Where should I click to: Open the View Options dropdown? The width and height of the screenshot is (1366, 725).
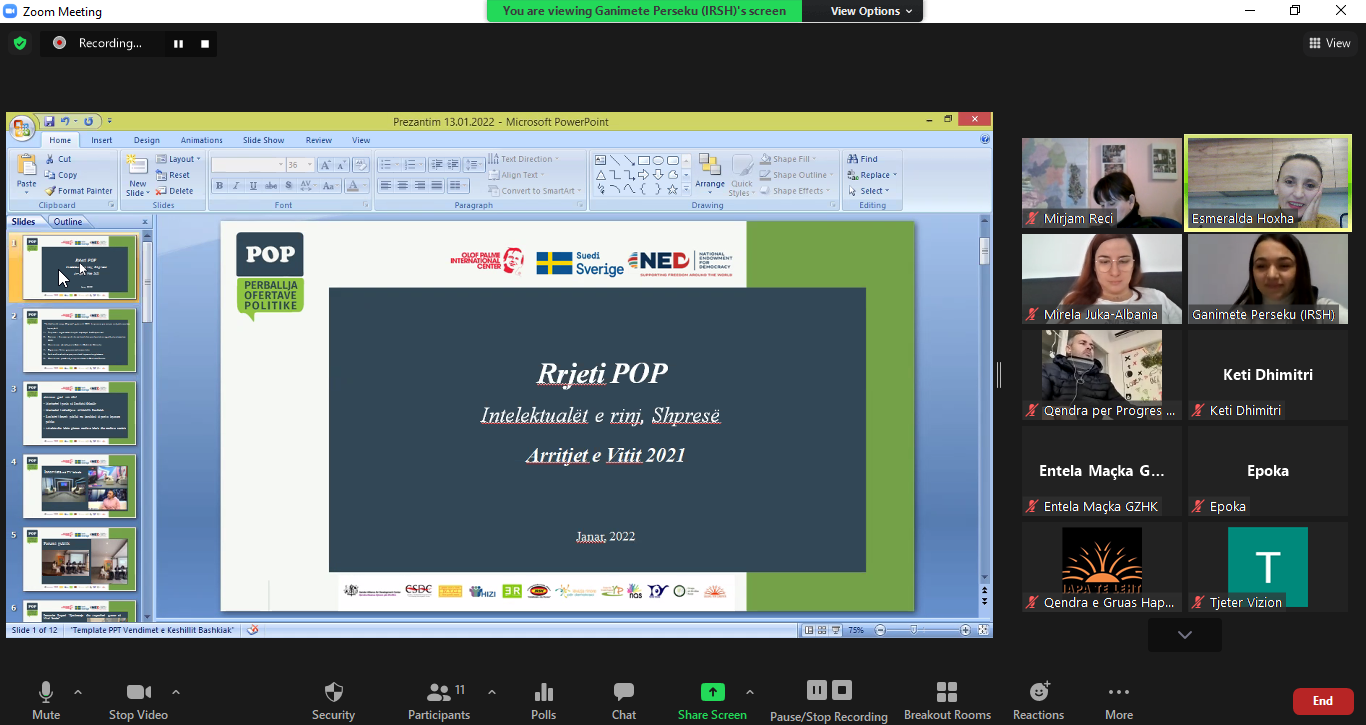pos(862,11)
